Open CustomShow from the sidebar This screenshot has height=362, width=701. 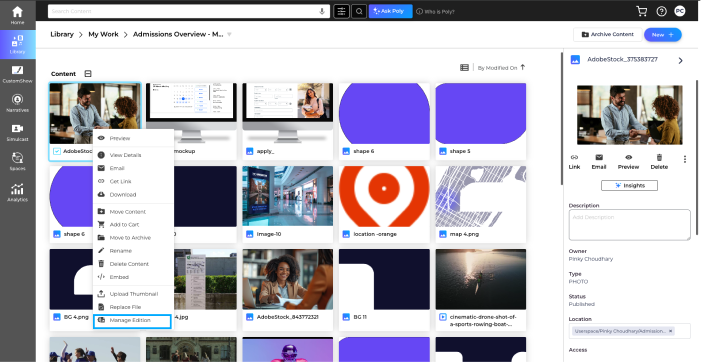pos(17,74)
